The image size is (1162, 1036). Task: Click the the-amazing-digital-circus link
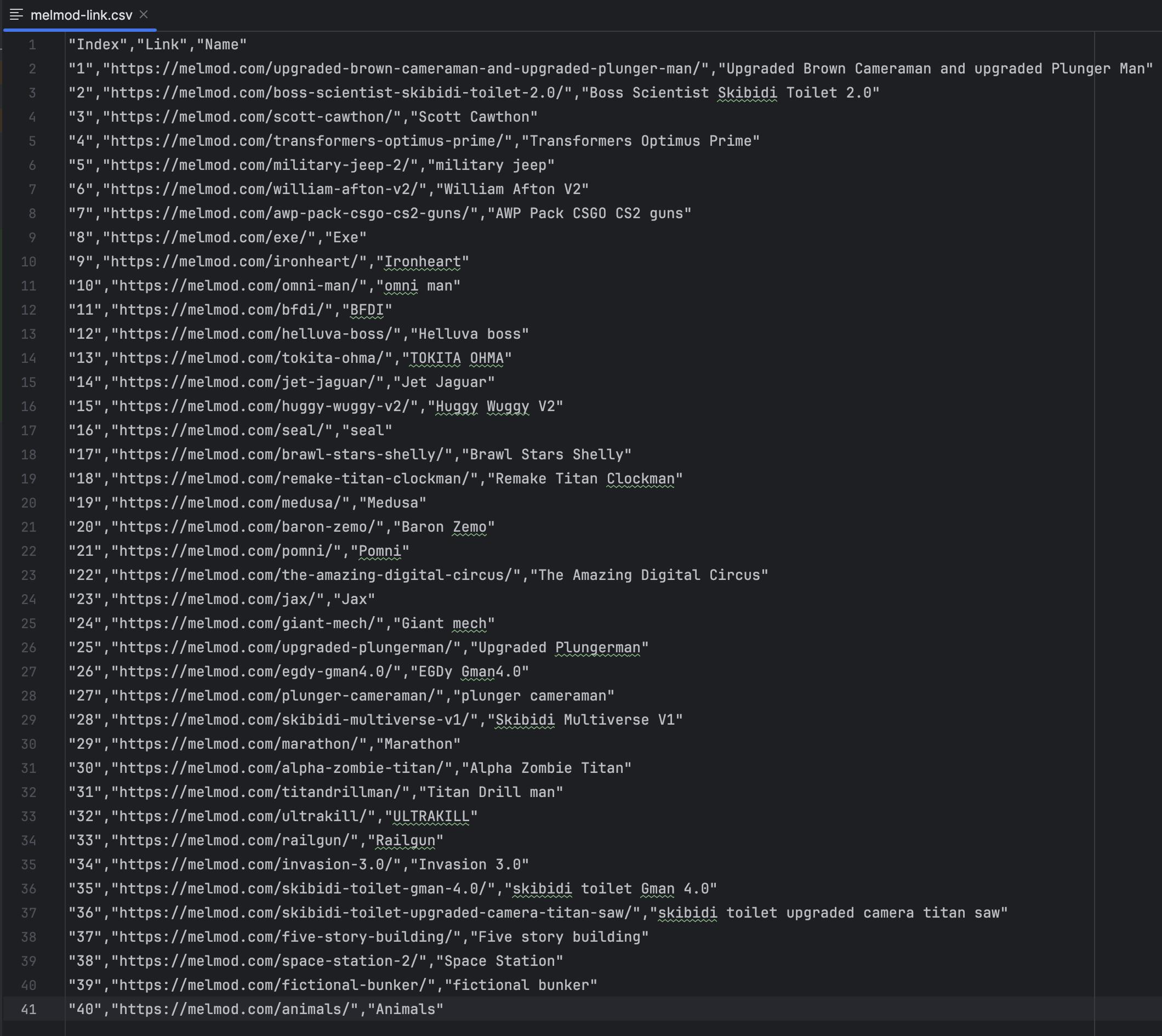316,576
